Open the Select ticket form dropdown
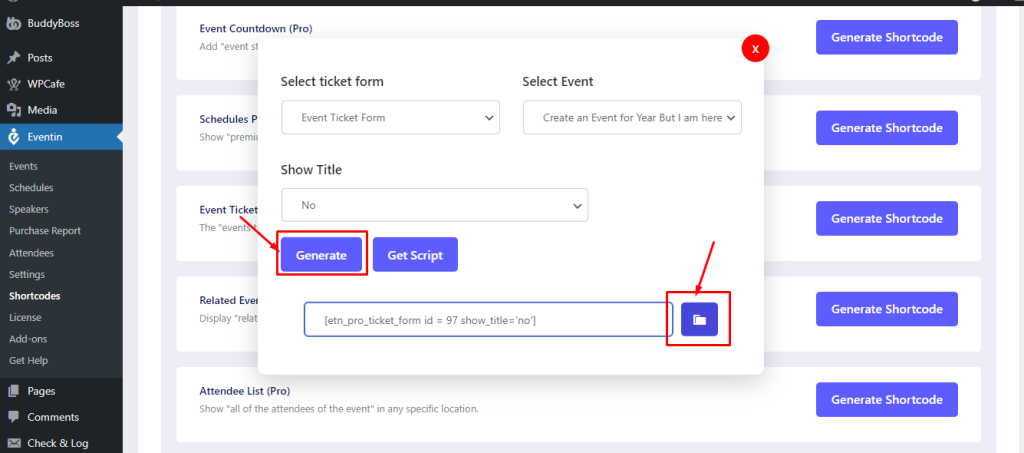Screen dimensions: 1024x453 point(391,117)
